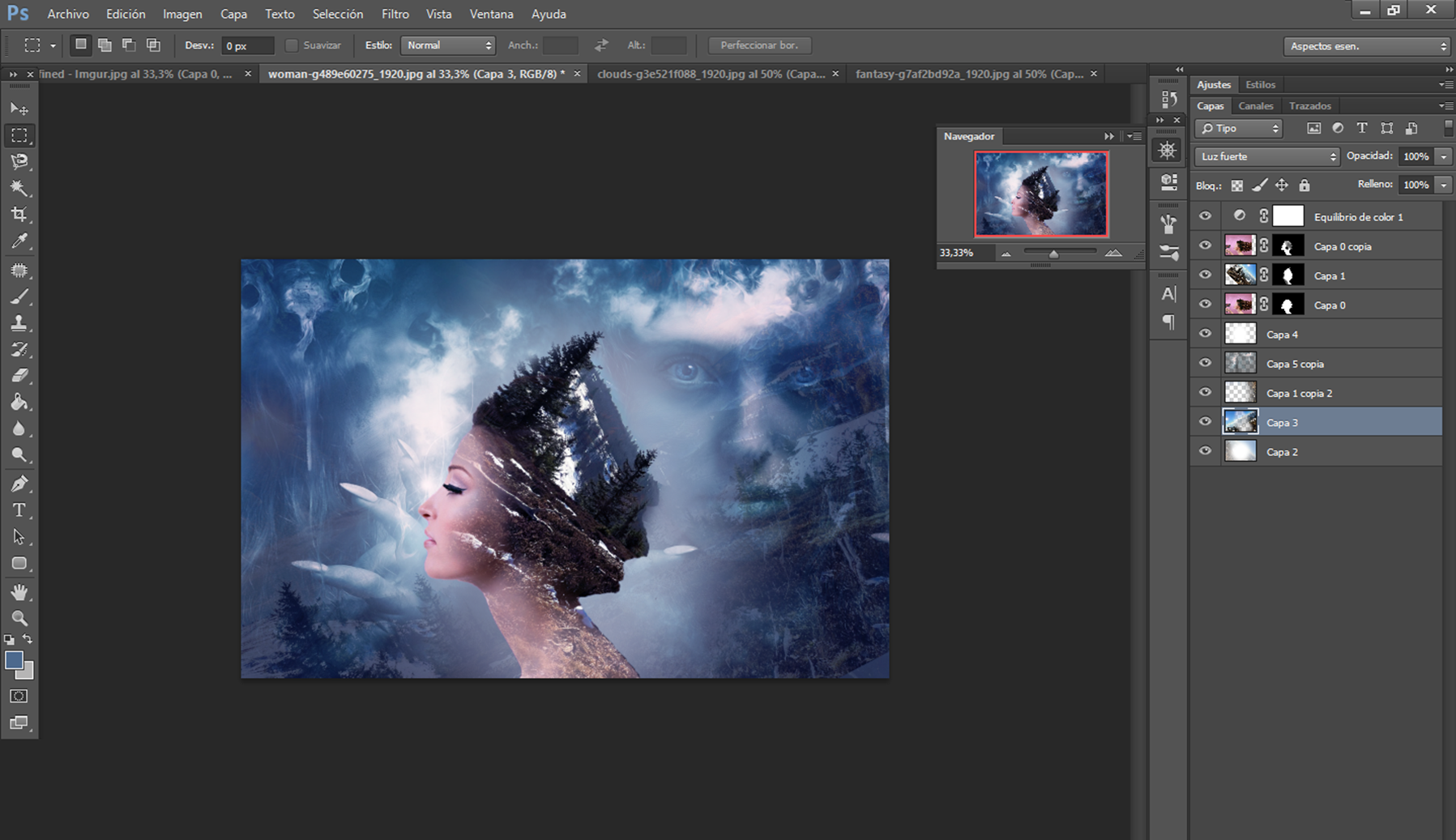Screen dimensions: 1456x840
Task: Open the Navegador panel menu
Action: [1135, 136]
